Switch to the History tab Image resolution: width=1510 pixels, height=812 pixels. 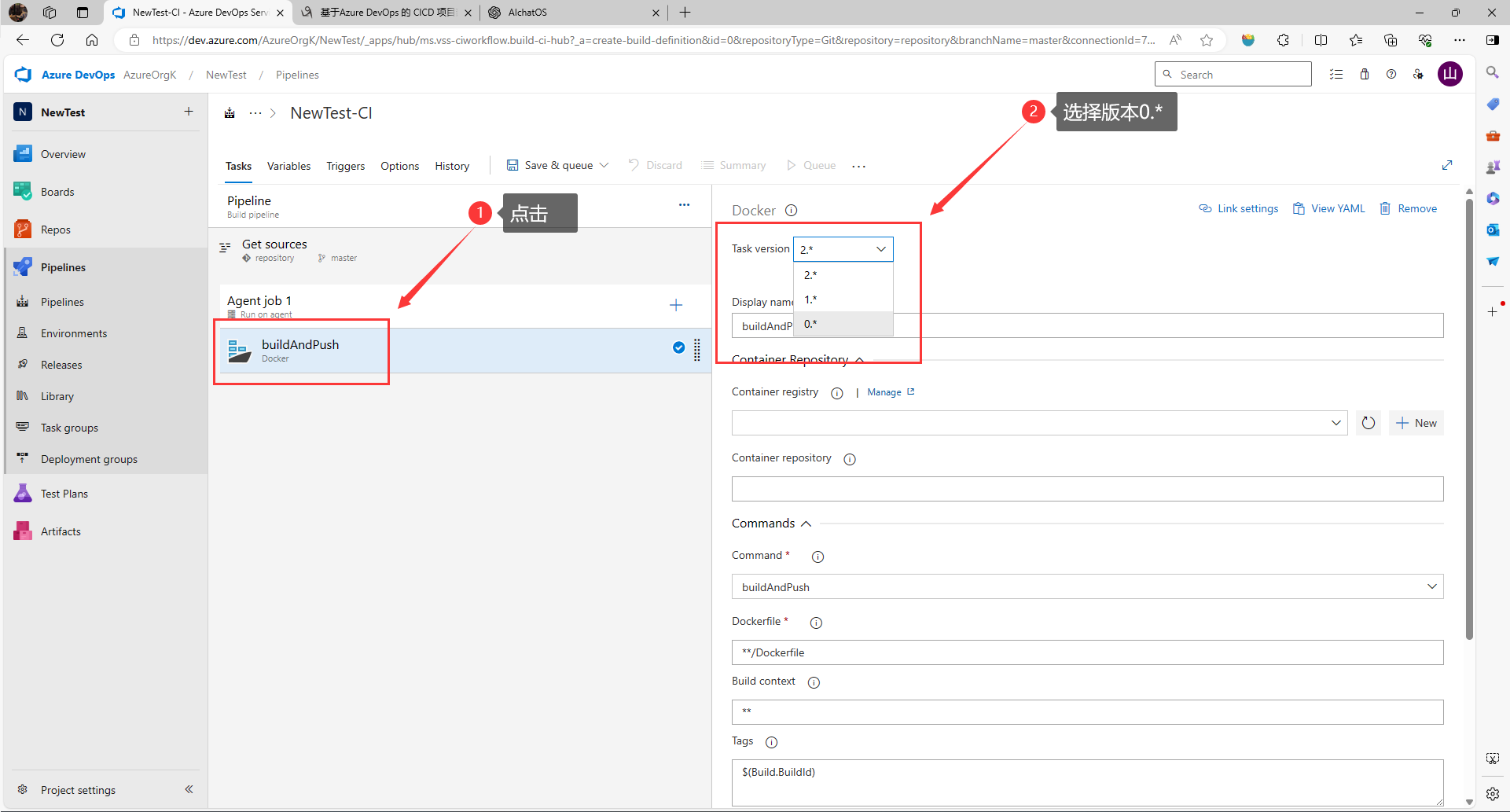[452, 166]
